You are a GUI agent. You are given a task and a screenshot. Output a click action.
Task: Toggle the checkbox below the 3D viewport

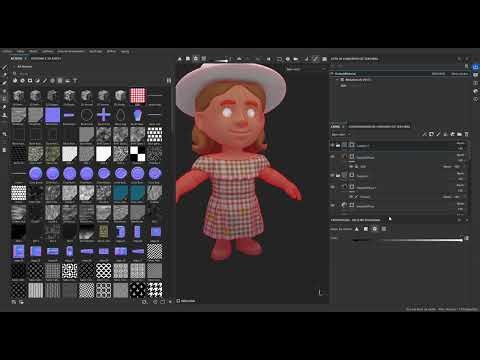click(x=178, y=301)
